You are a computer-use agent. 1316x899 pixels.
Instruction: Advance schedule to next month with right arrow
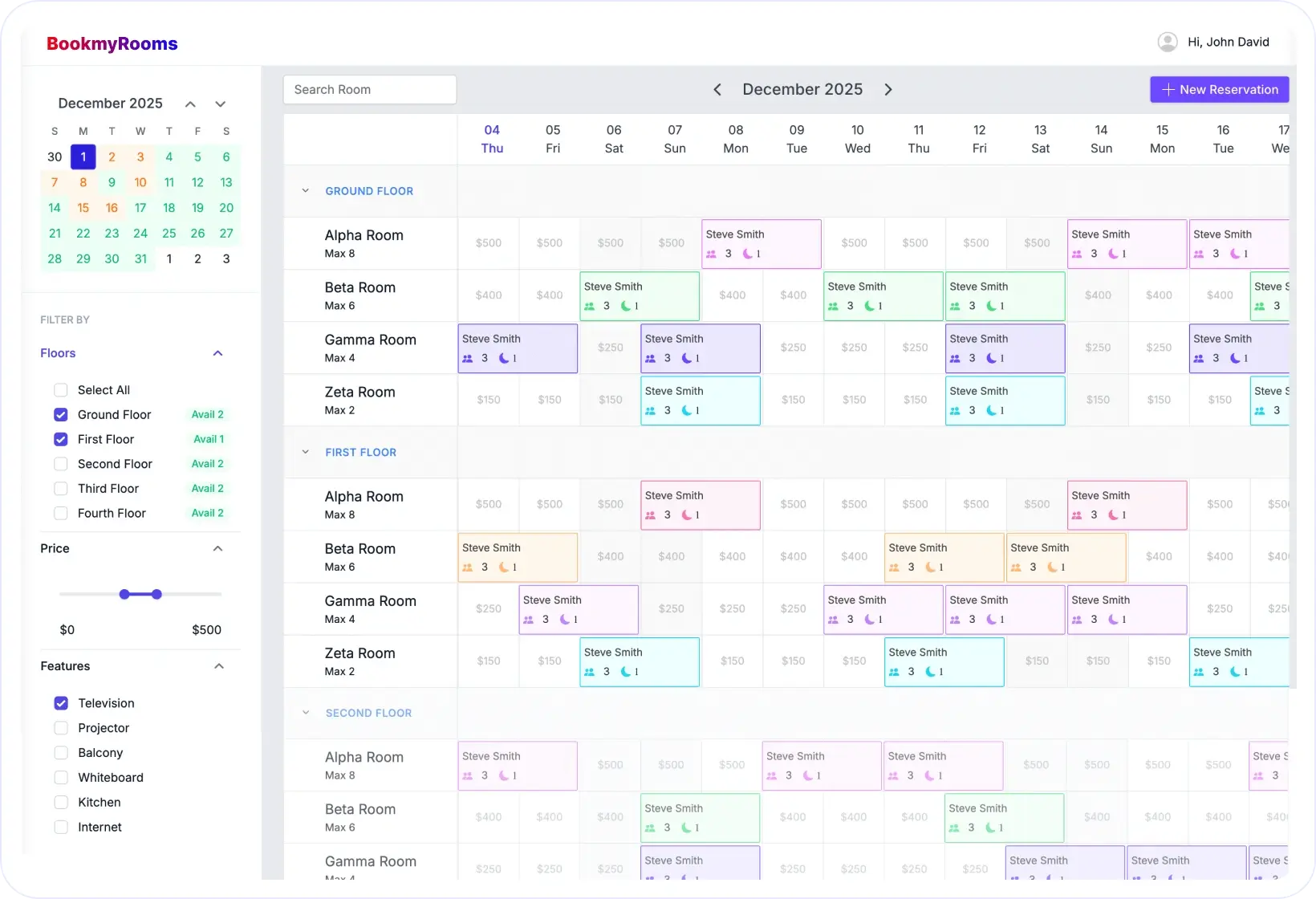[x=888, y=90]
